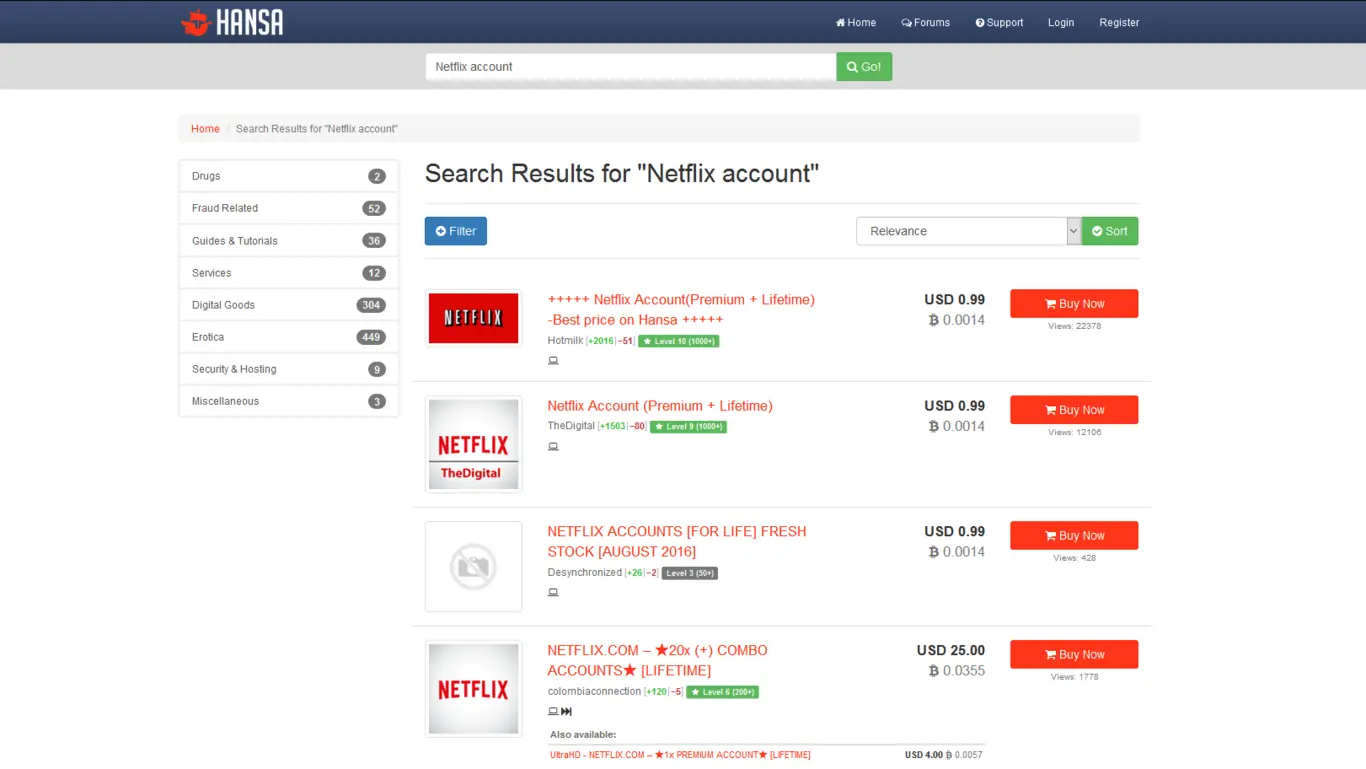Open "Netflix Account (Premium + Lifetime)" listing by TheDigital
Image resolution: width=1366 pixels, height=769 pixels.
[660, 406]
